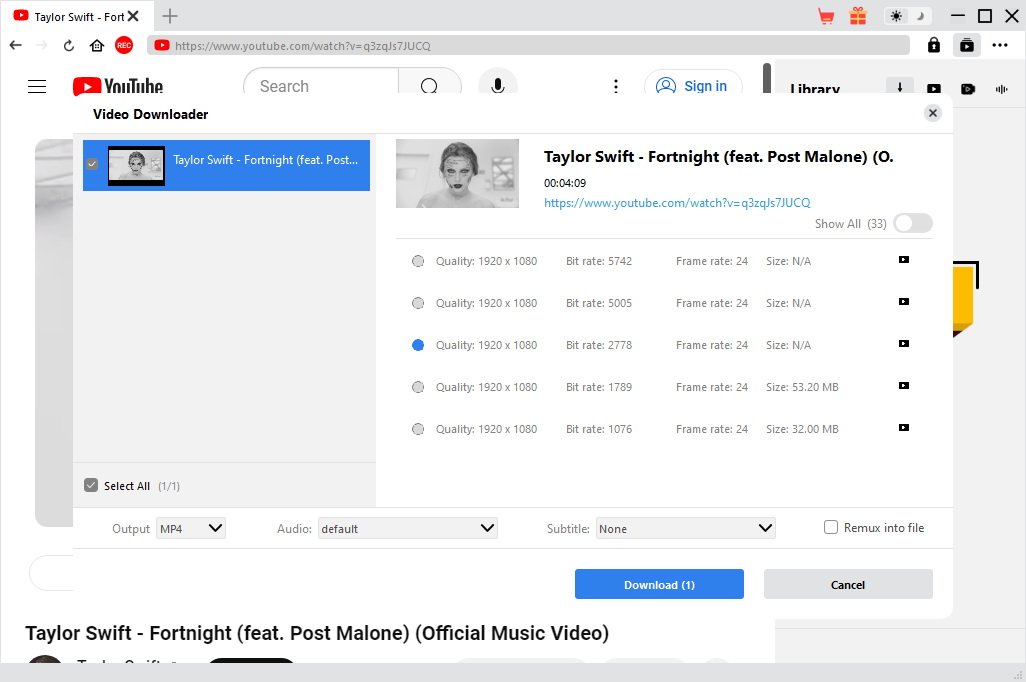
Task: Click the forward navigation arrow
Action: pos(41,45)
